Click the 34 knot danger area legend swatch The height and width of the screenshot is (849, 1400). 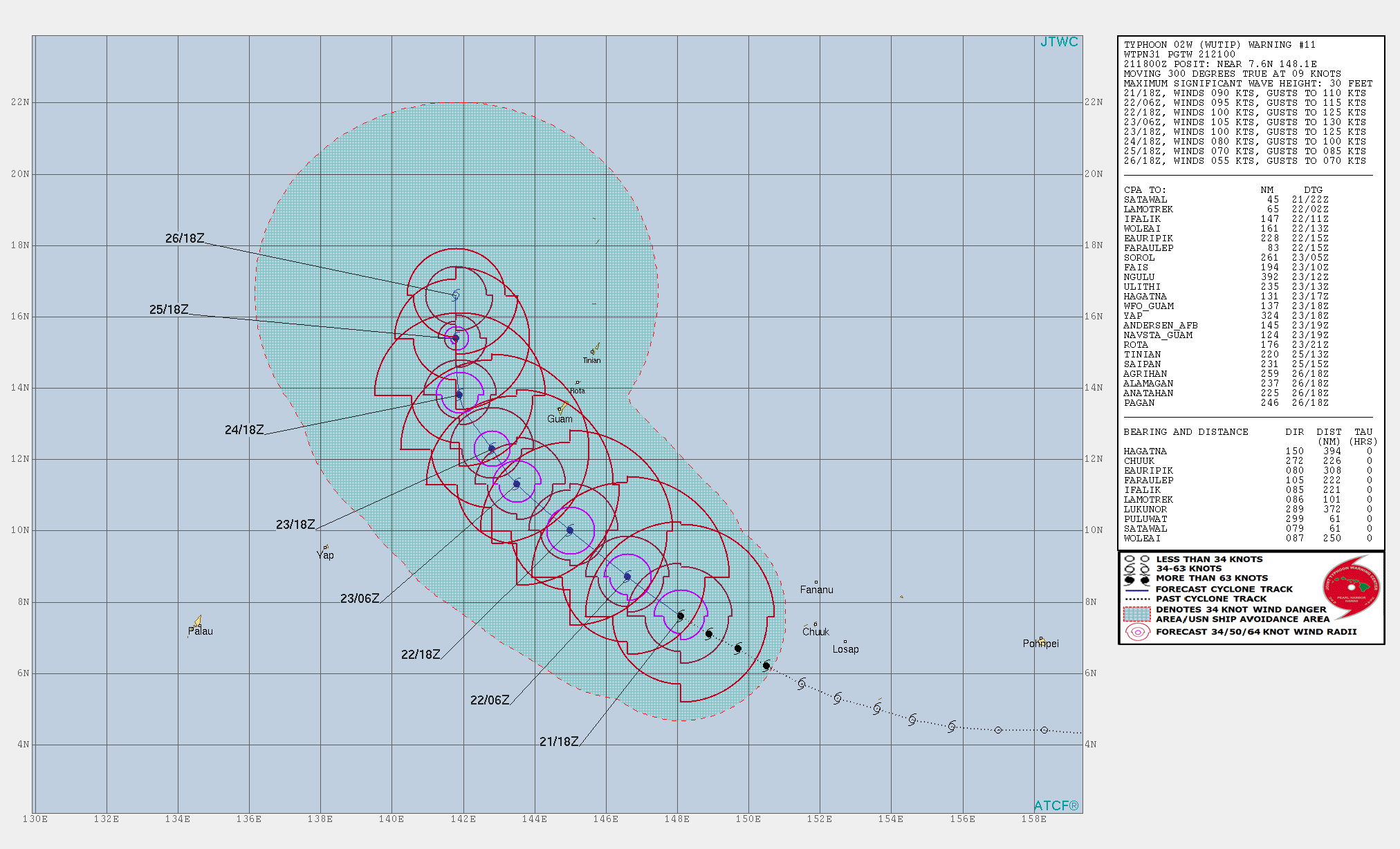click(1137, 615)
